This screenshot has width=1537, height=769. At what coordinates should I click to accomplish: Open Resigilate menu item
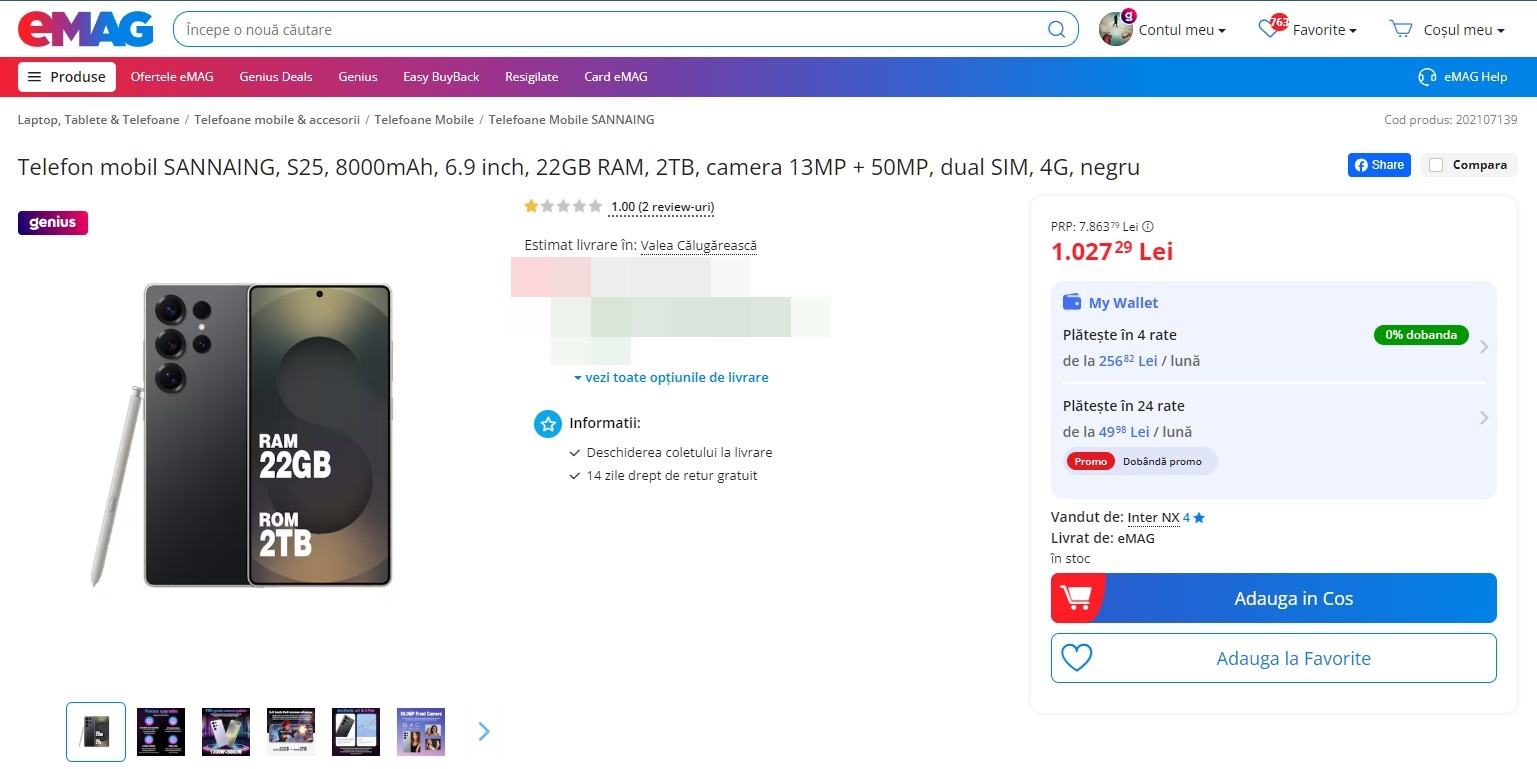(x=531, y=77)
